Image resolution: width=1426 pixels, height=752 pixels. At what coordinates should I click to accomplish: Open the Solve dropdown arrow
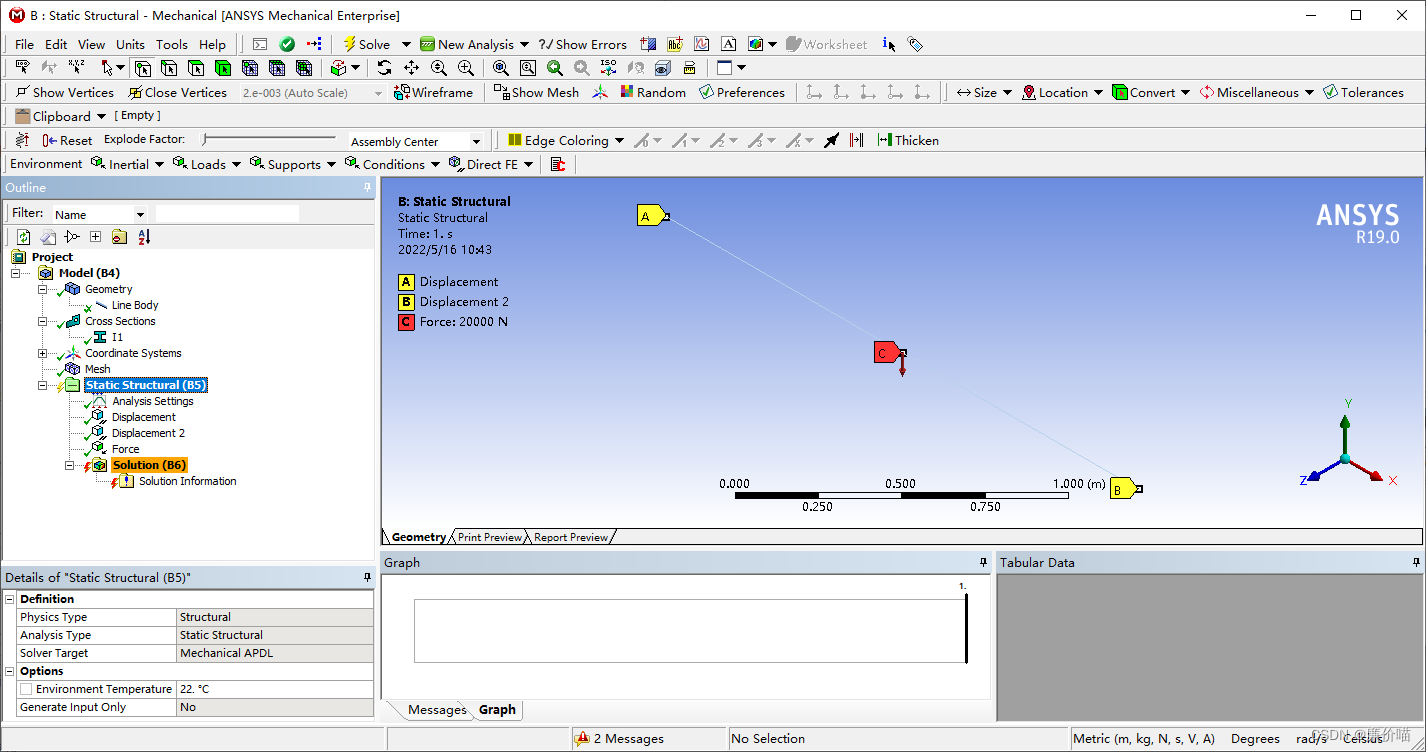(406, 44)
